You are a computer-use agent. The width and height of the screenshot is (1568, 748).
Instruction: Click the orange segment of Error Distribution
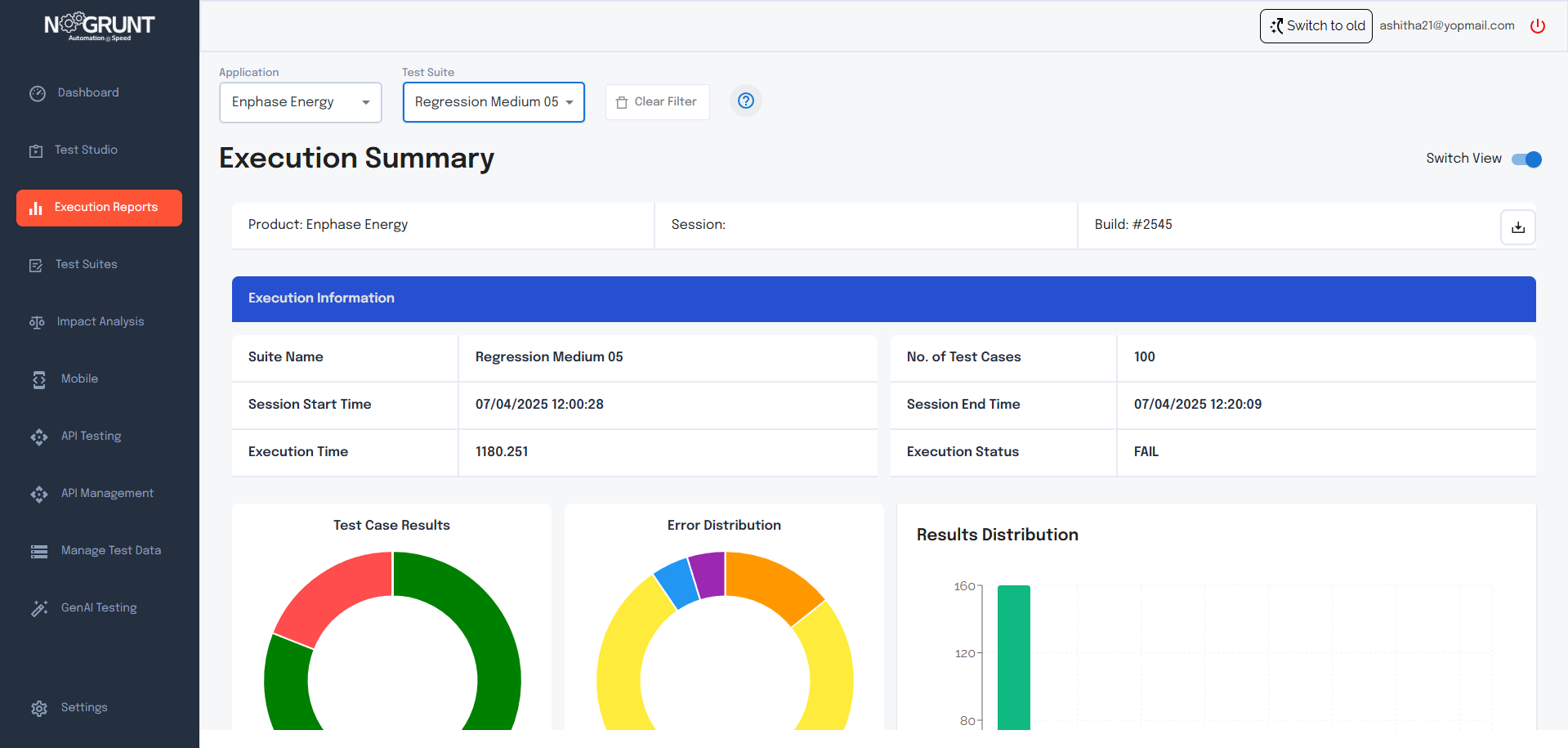[772, 584]
